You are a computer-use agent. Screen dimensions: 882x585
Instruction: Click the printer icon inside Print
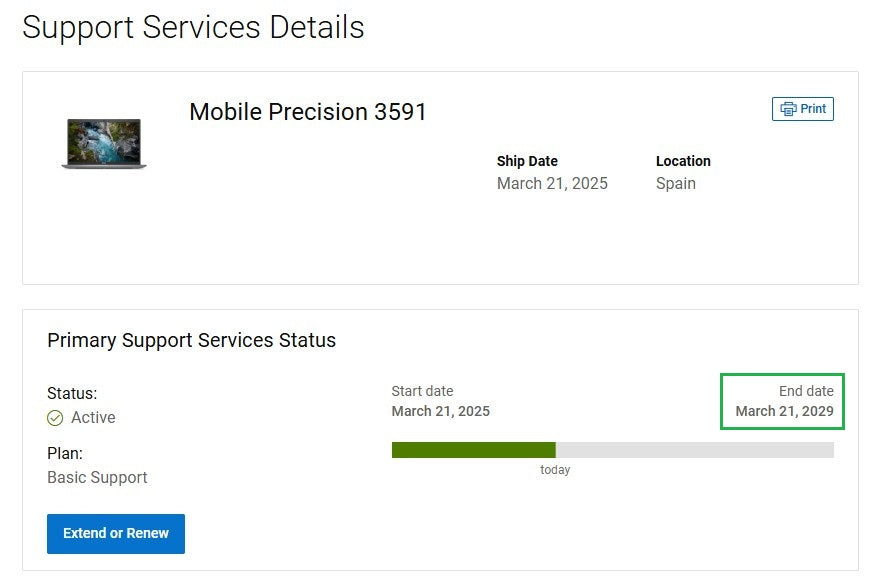click(789, 109)
